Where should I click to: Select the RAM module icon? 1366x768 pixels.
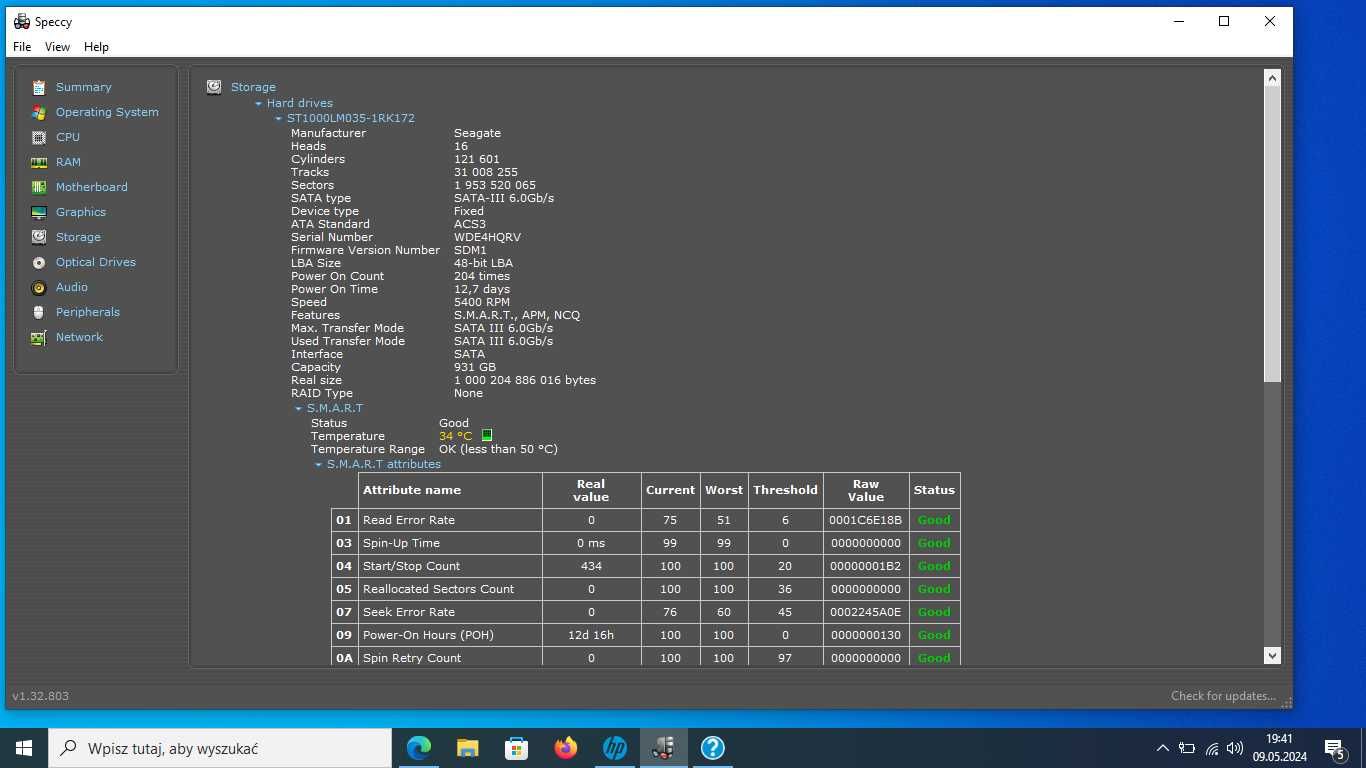pos(38,162)
